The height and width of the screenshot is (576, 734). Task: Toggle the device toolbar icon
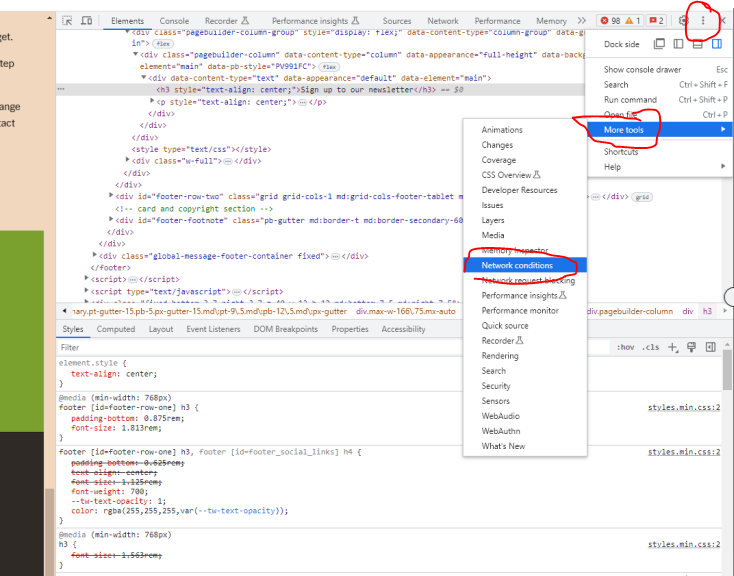[x=87, y=20]
